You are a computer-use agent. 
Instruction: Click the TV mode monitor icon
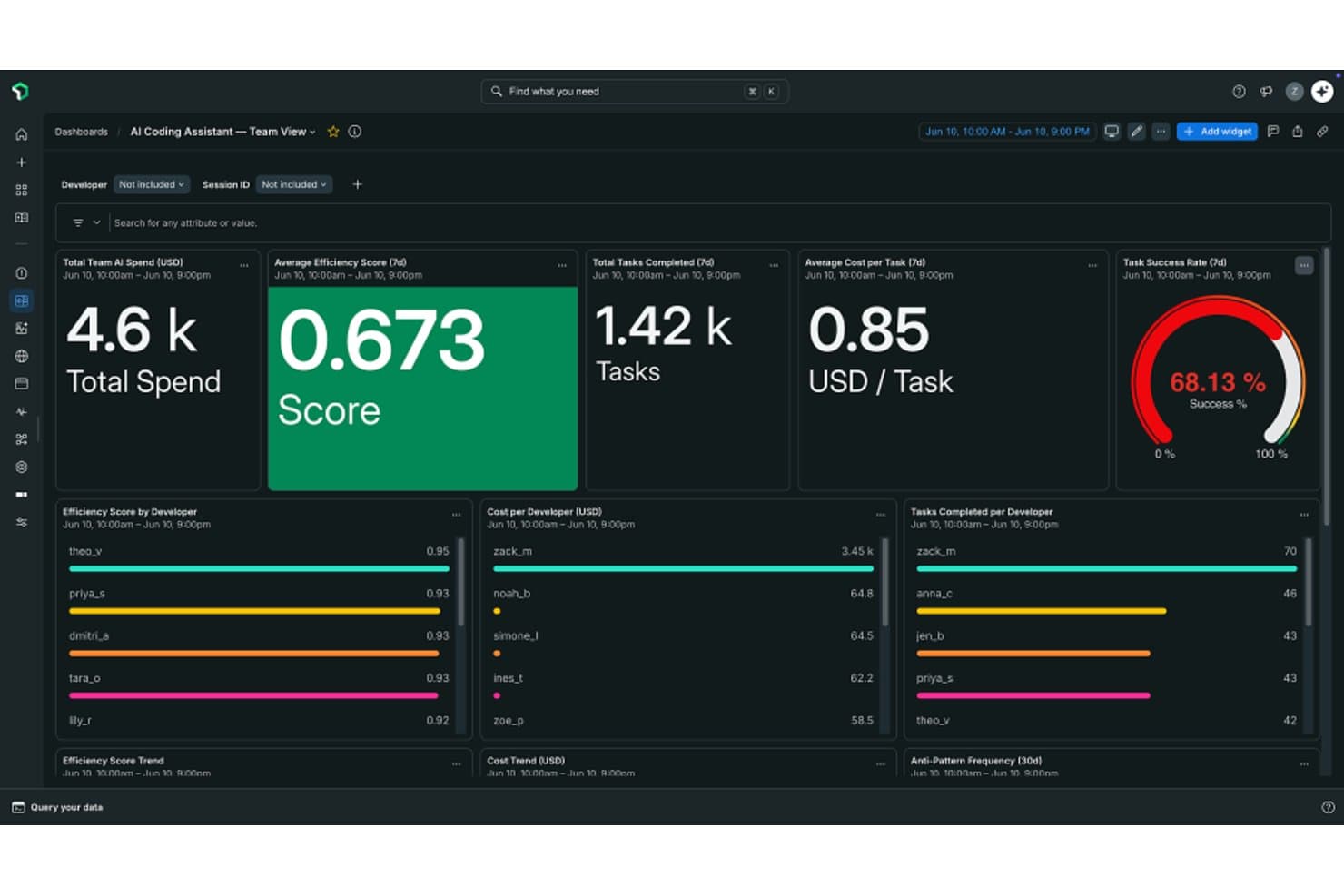pos(1112,132)
